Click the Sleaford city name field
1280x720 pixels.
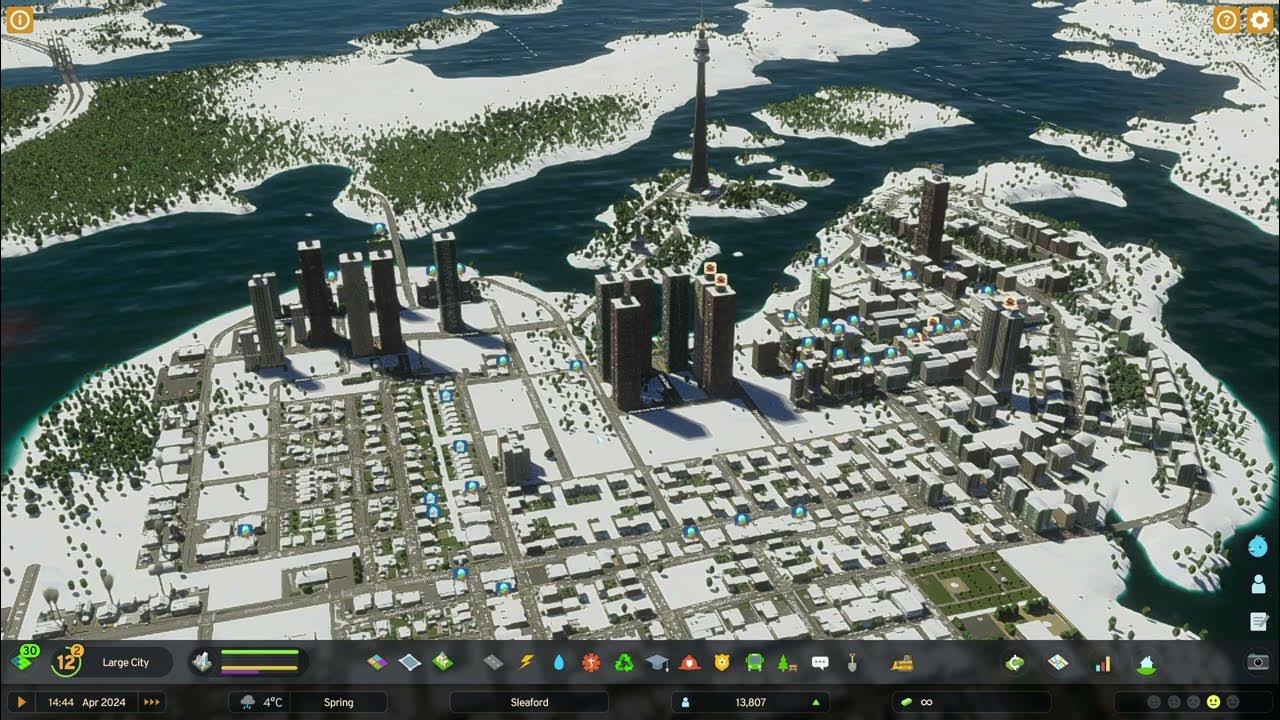528,701
